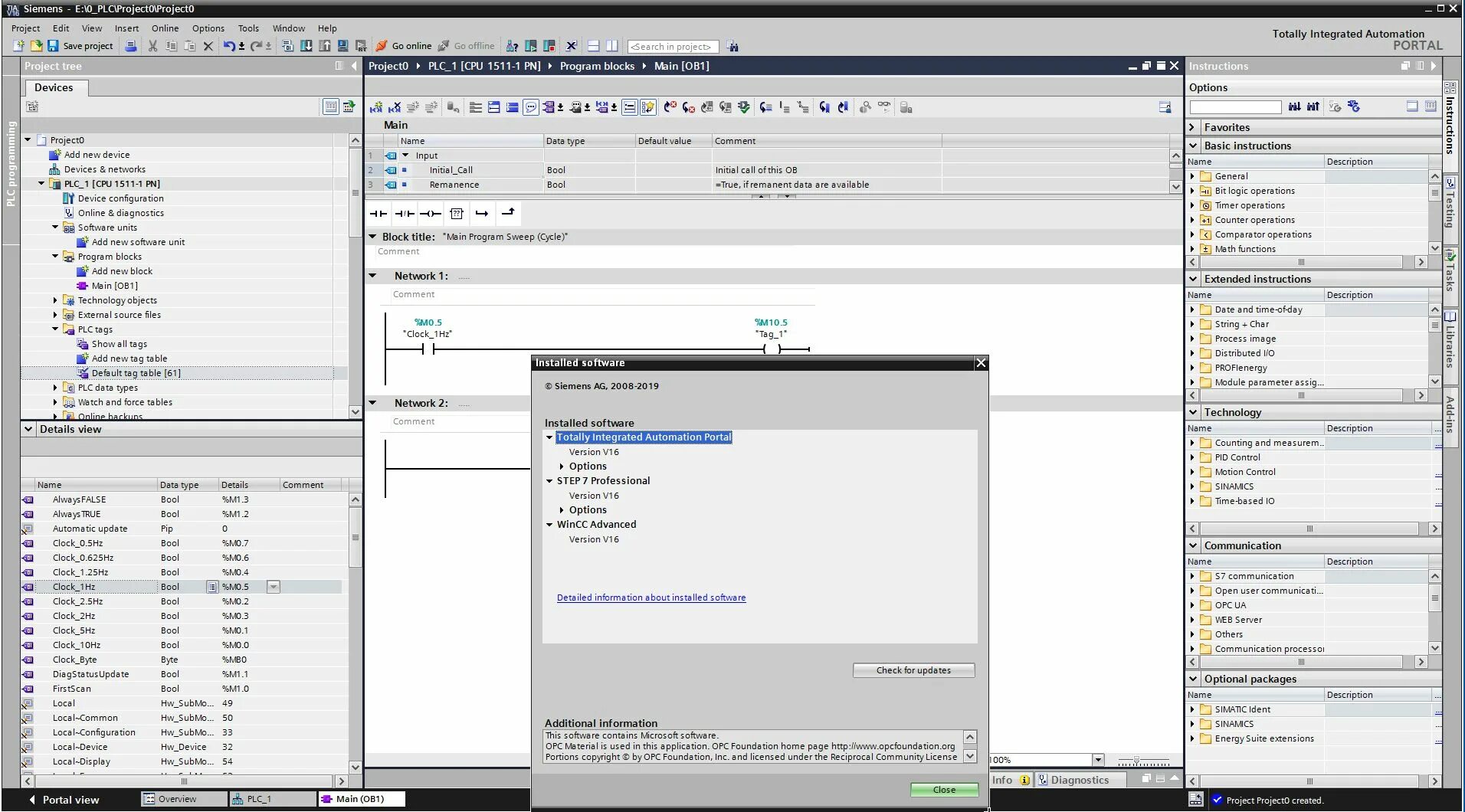1465x812 pixels.
Task: Click the Upload from device icon
Action: (x=324, y=46)
